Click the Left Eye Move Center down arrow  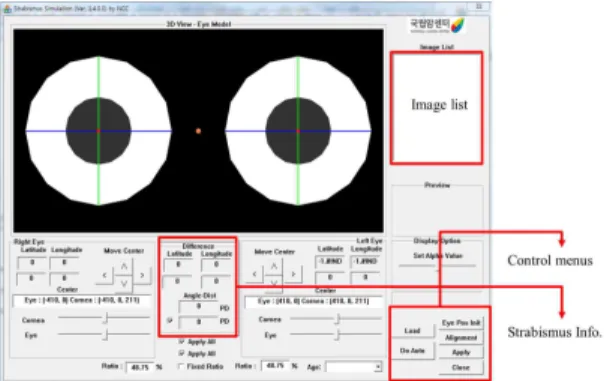click(x=273, y=283)
